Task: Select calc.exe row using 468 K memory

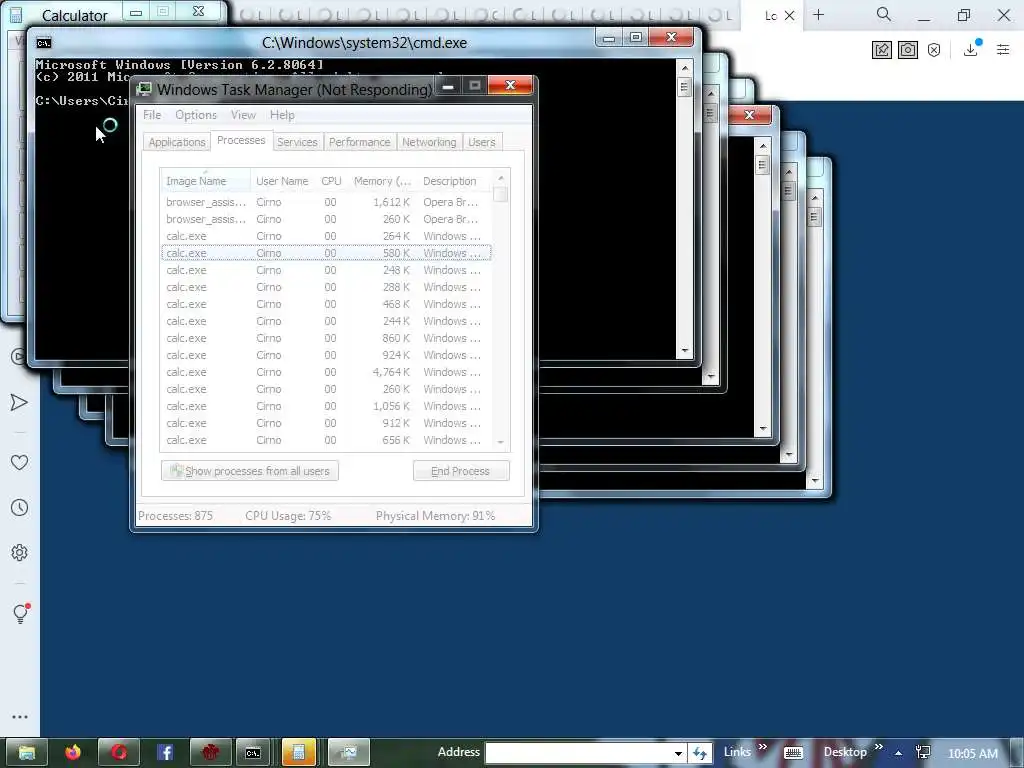Action: click(326, 304)
